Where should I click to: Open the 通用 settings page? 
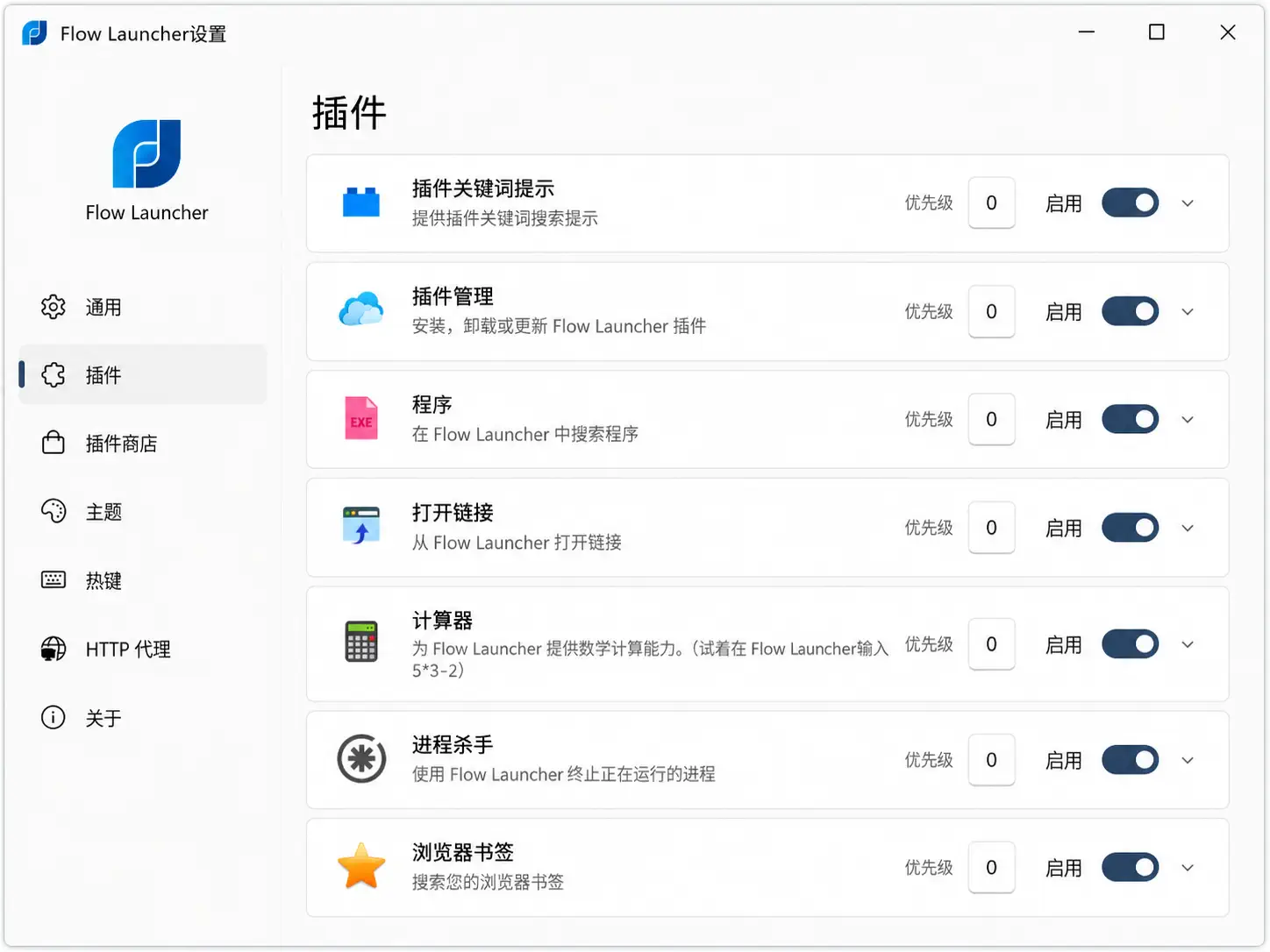click(x=143, y=307)
